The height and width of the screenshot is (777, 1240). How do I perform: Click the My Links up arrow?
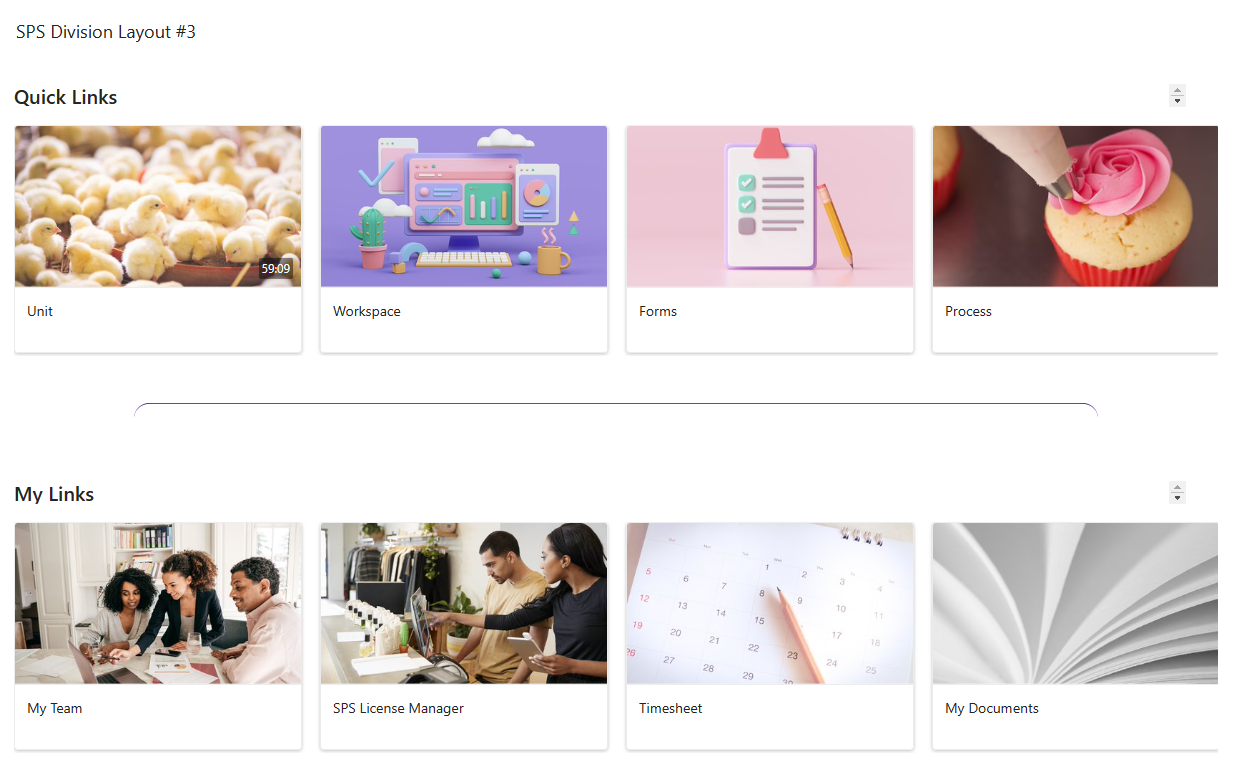coord(1177,487)
